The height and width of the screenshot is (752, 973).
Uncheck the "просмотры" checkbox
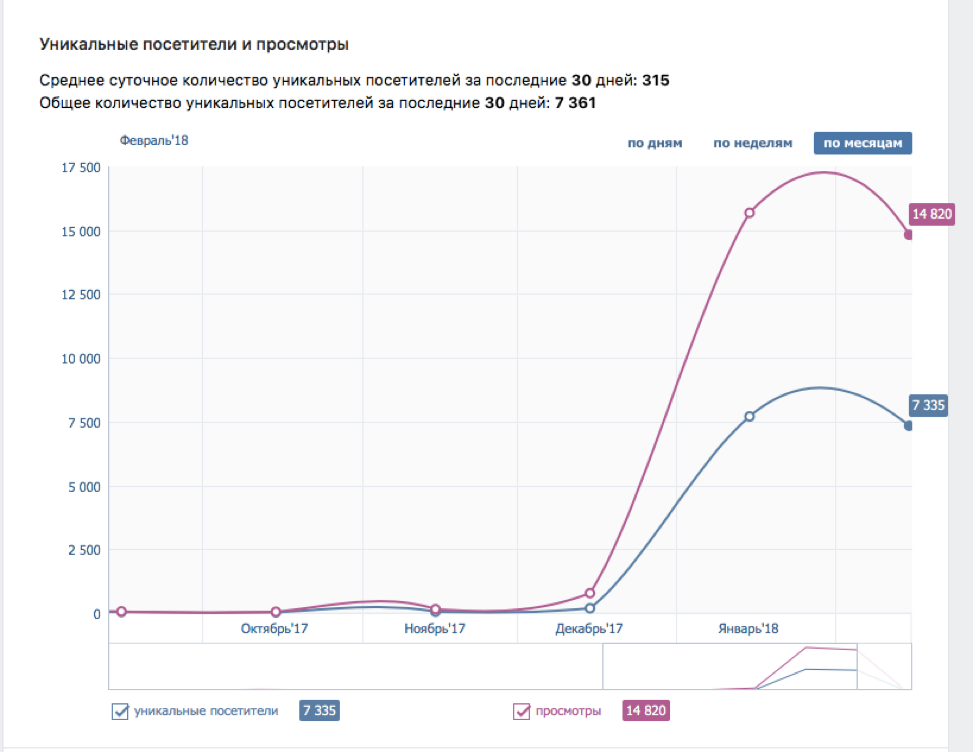pos(521,712)
